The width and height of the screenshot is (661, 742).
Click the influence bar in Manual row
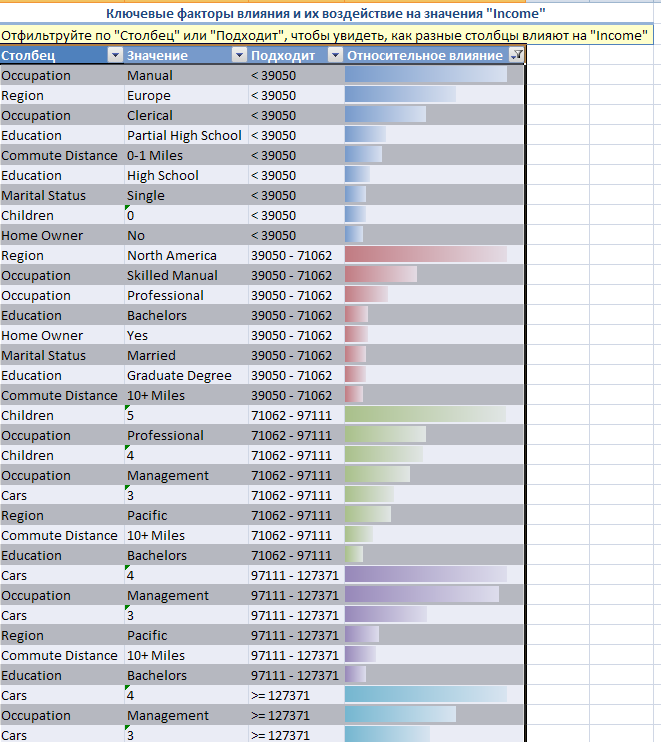coord(426,74)
